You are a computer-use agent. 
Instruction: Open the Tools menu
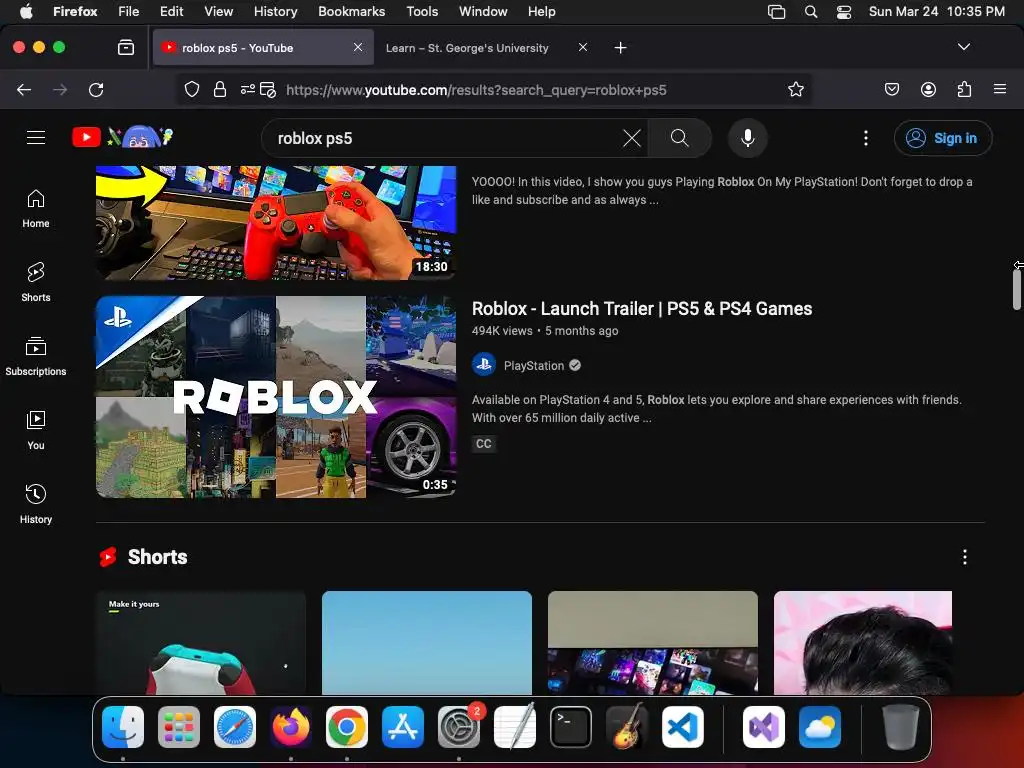[422, 12]
